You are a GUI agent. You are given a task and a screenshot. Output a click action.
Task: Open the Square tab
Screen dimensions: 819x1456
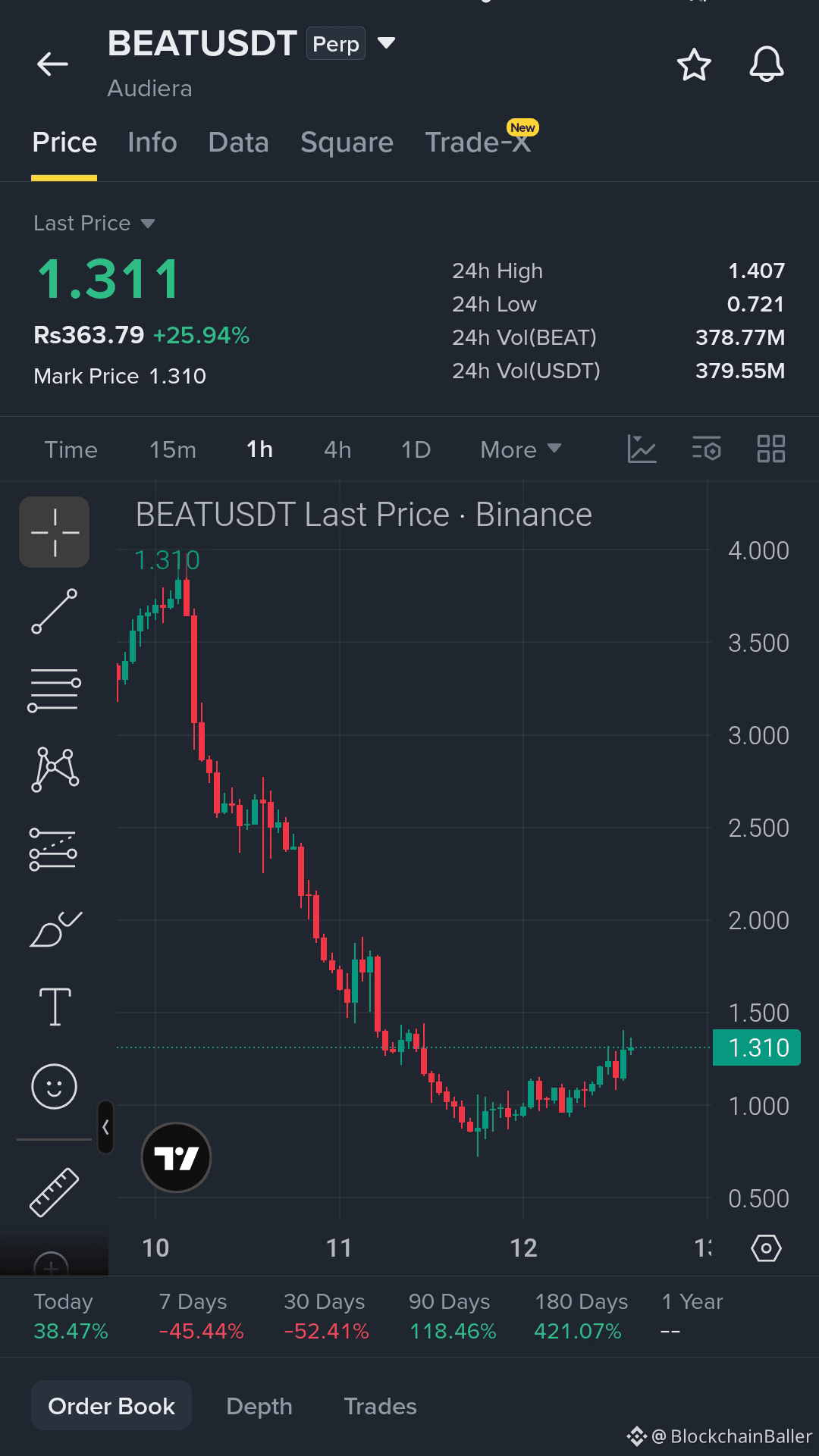point(347,142)
